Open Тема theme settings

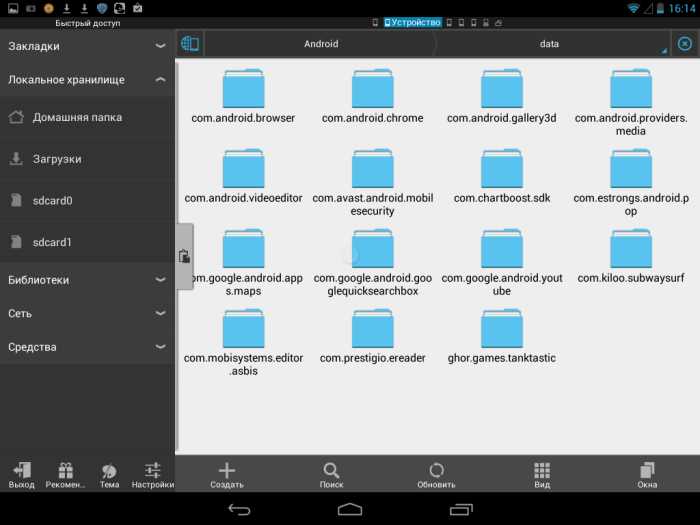(109, 475)
